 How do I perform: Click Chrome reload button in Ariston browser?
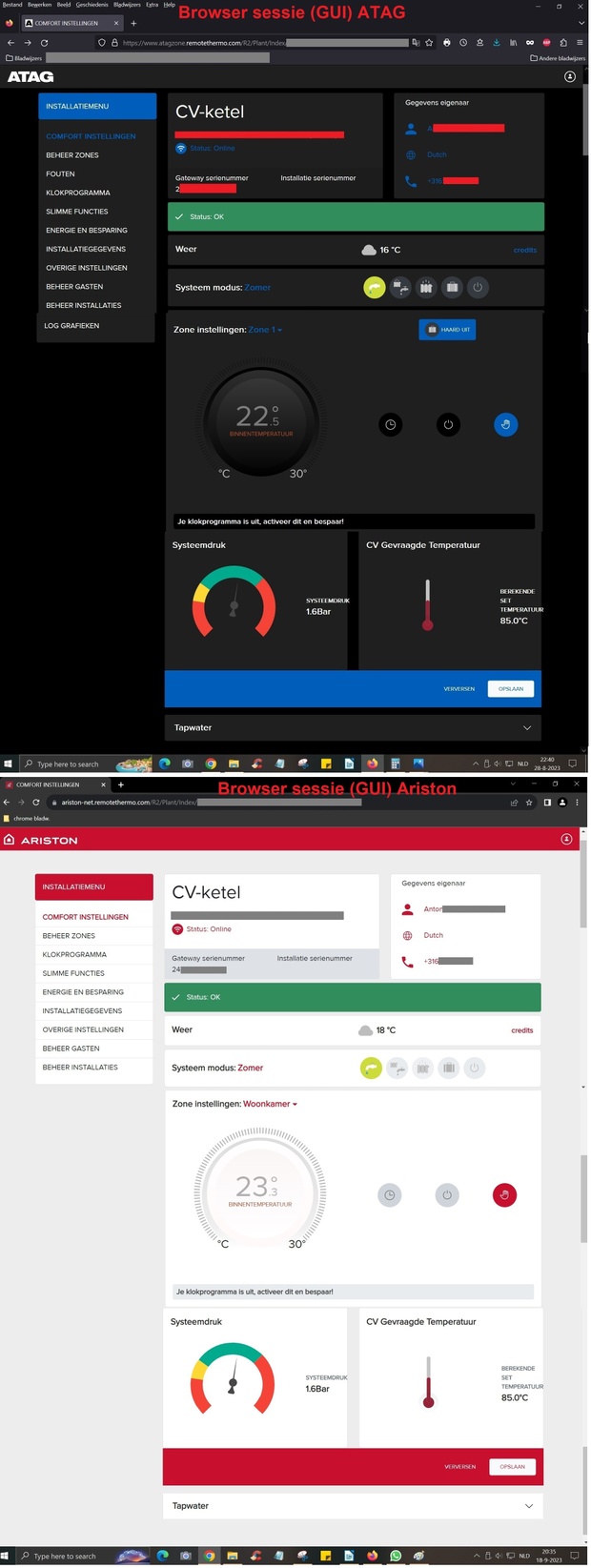(x=36, y=803)
